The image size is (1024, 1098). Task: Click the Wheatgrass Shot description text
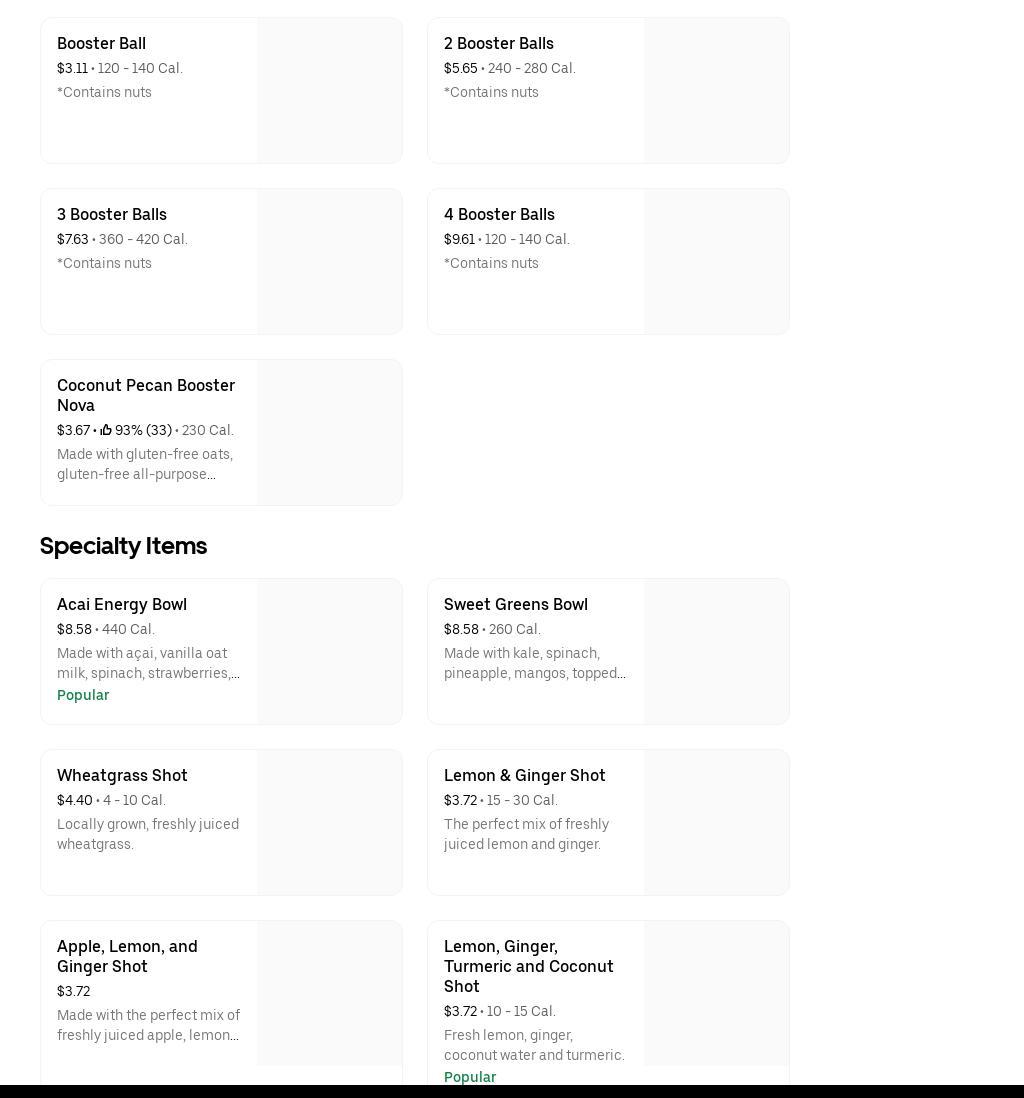[147, 834]
